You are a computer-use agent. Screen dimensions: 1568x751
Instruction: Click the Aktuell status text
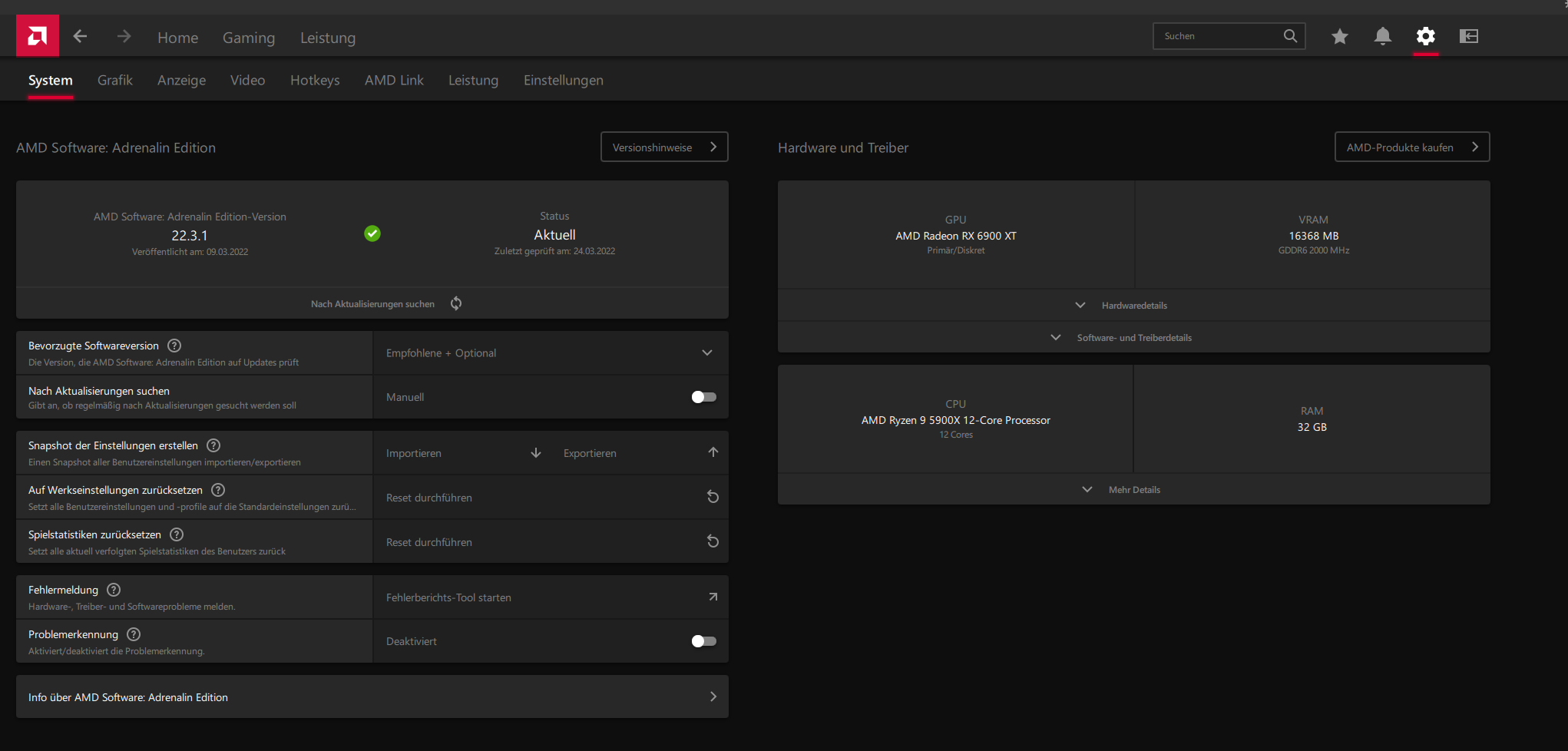(x=555, y=235)
